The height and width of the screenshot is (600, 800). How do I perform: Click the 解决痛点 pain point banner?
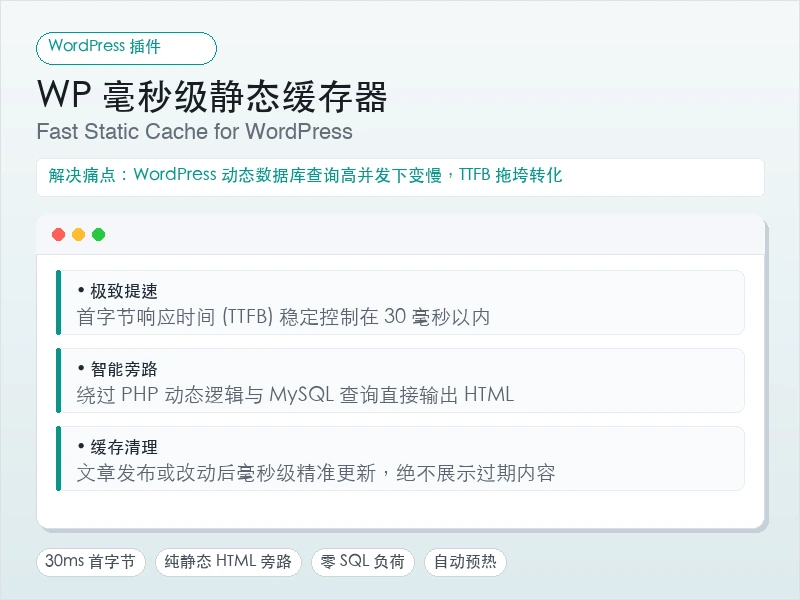click(401, 177)
